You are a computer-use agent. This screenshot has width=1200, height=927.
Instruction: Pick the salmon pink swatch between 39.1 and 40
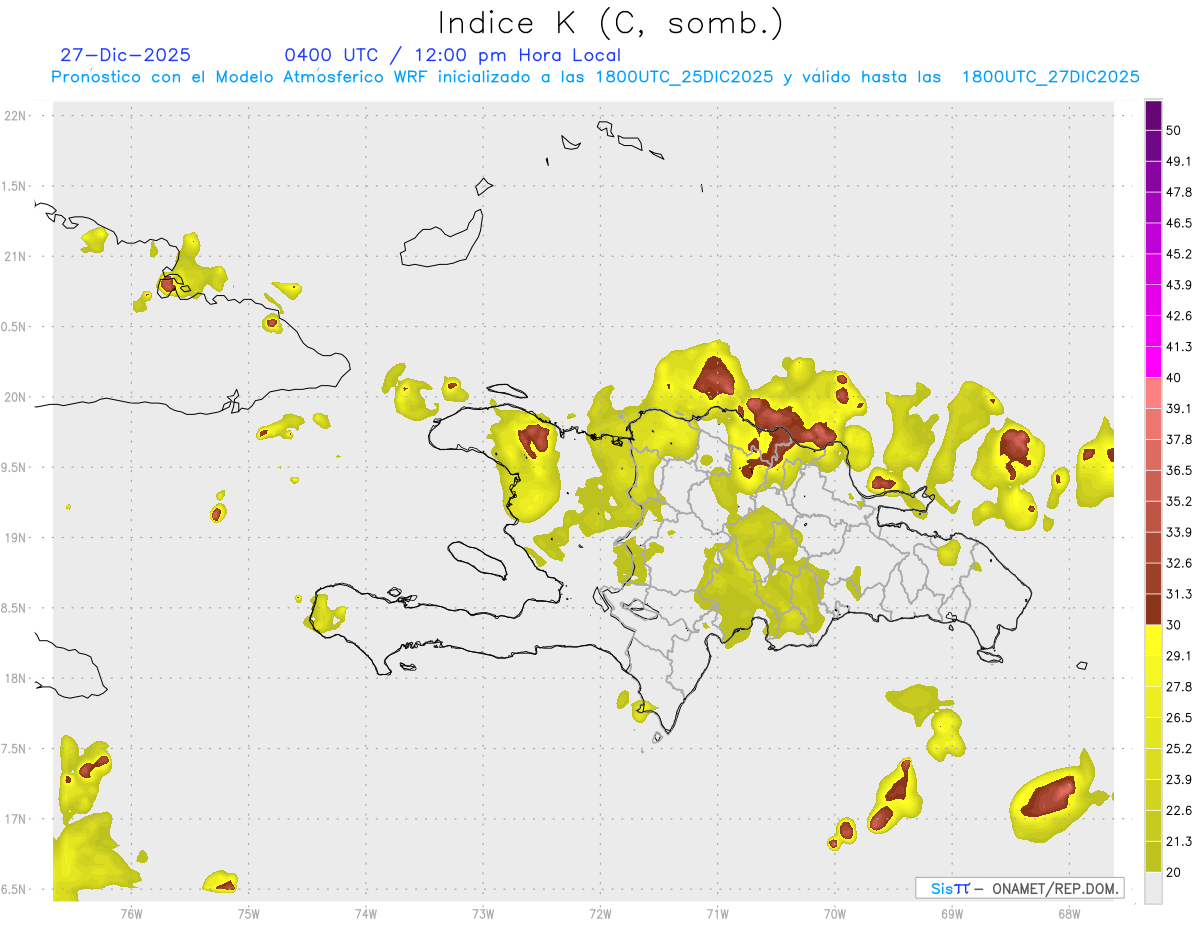click(1154, 393)
